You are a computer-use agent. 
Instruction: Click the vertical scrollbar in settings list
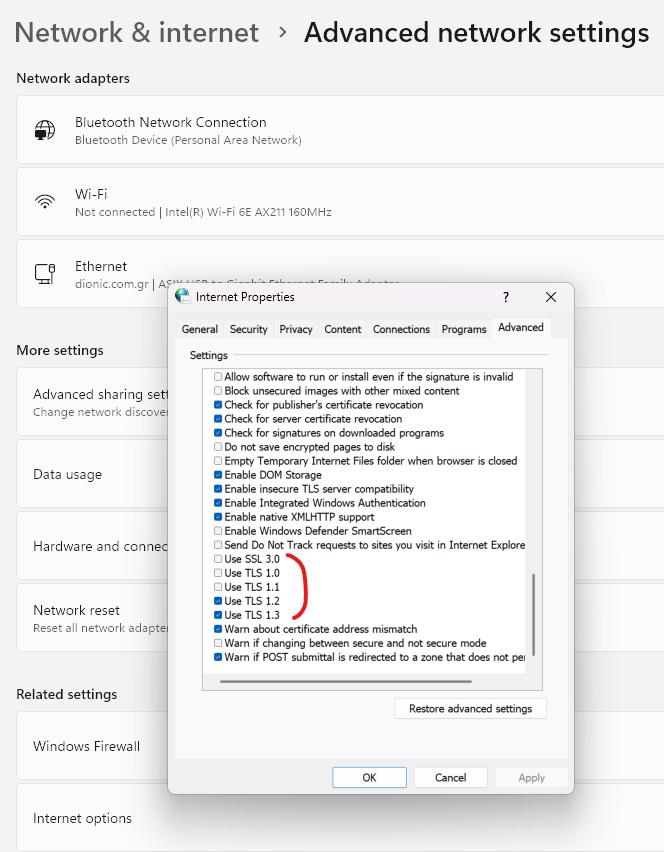pyautogui.click(x=534, y=612)
